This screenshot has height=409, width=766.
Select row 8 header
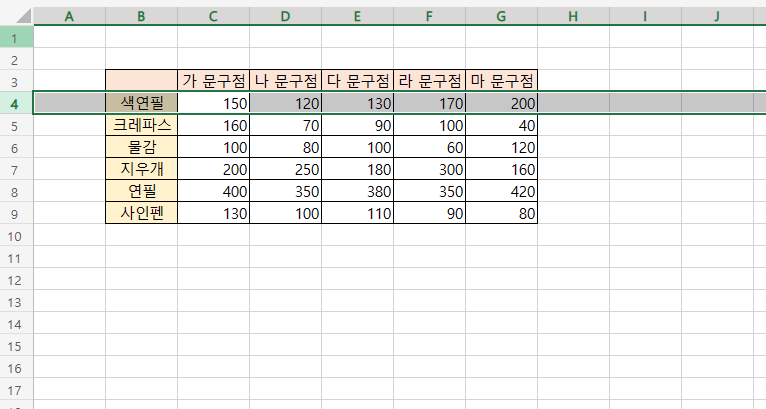[x=16, y=192]
